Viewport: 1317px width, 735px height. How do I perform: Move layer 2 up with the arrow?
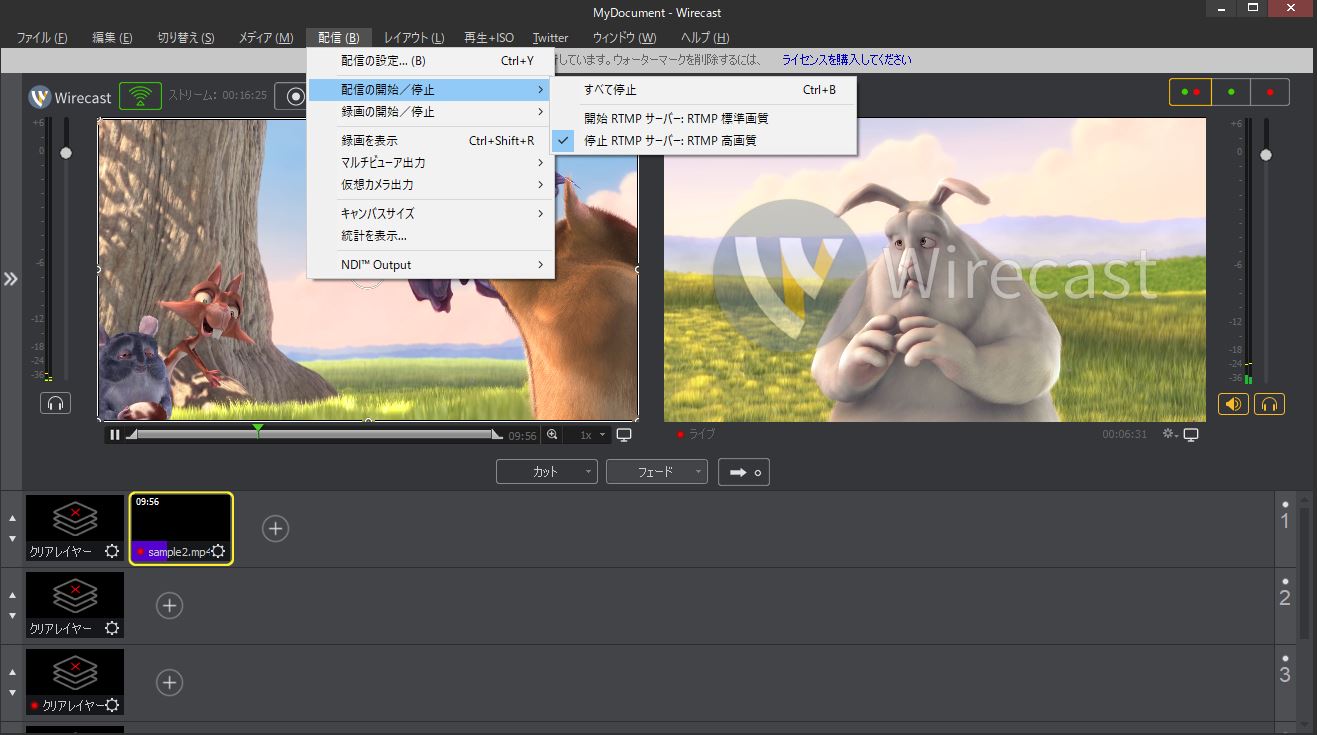13,596
